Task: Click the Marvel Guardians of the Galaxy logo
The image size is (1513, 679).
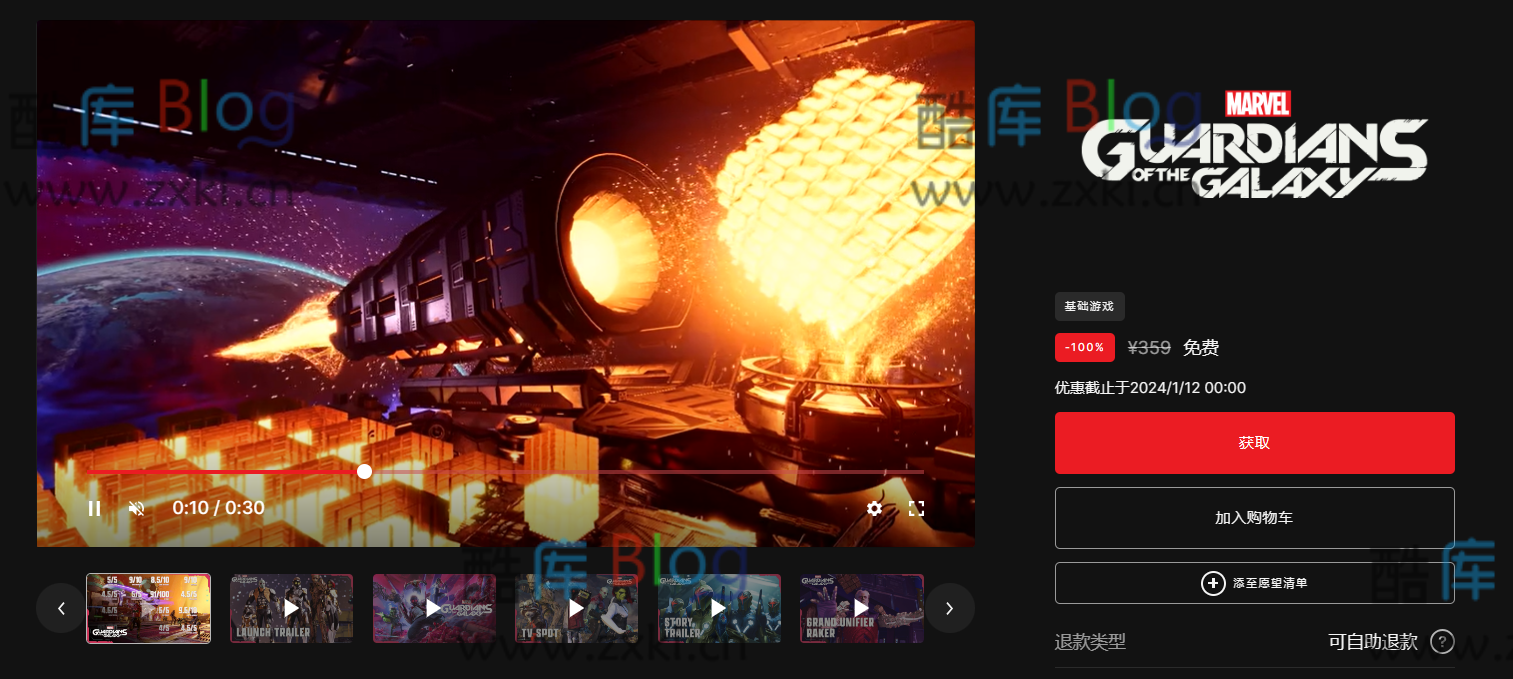Action: (x=1254, y=146)
